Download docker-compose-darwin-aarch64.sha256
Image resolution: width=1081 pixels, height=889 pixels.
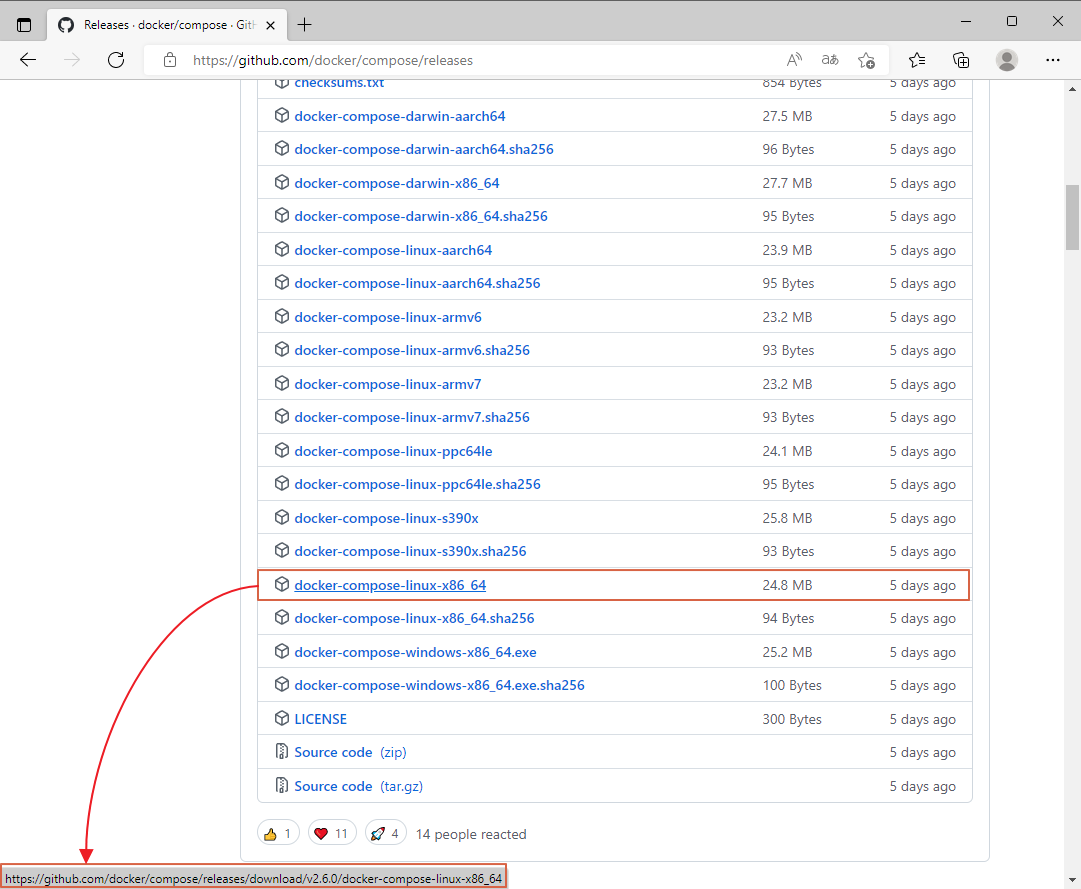pyautogui.click(x=424, y=150)
